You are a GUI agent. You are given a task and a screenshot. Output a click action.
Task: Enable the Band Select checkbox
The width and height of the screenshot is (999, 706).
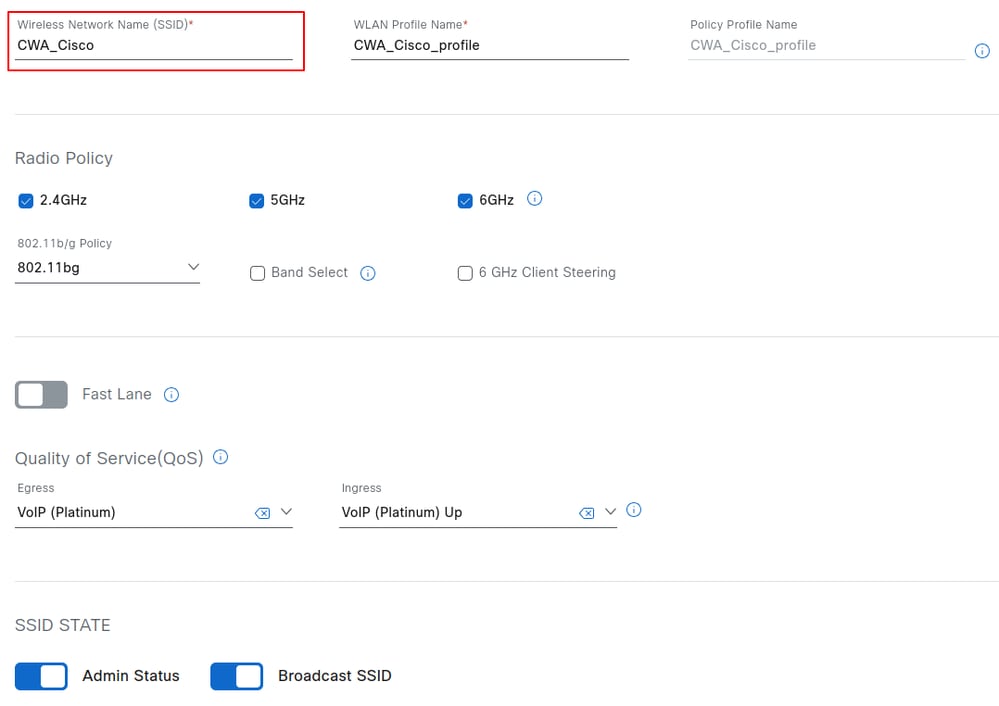[x=257, y=273]
